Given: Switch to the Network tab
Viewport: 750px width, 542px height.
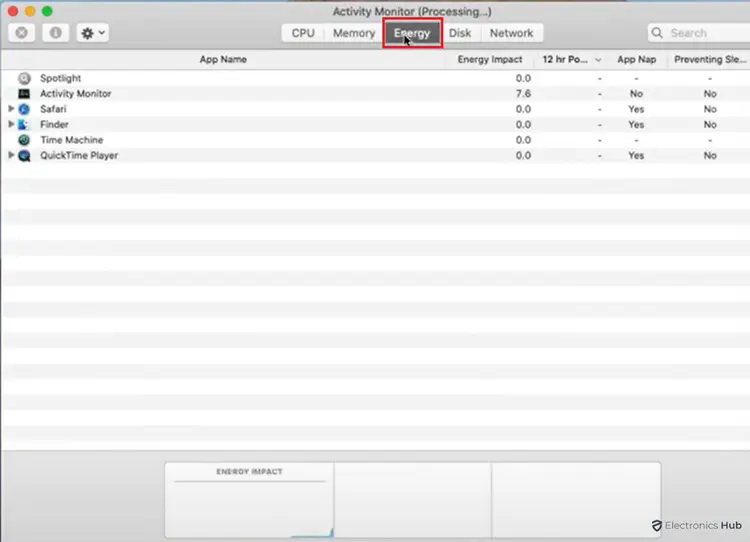Looking at the screenshot, I should click(511, 33).
